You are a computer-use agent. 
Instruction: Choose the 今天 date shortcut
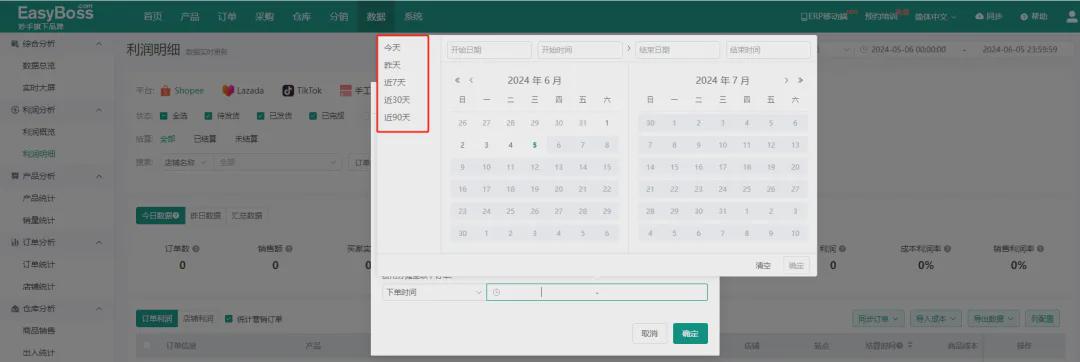point(392,47)
